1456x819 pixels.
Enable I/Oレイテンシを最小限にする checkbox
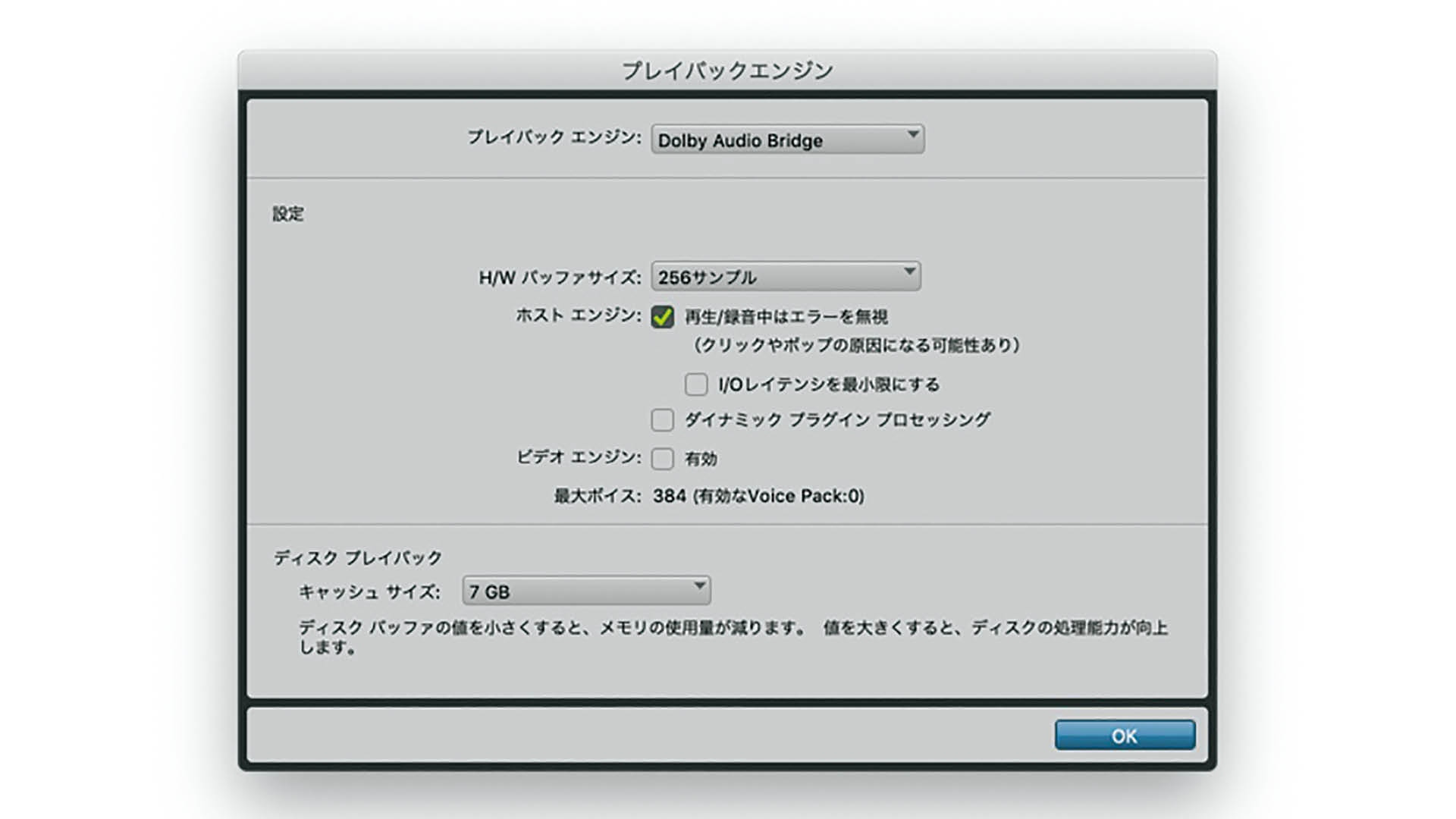(696, 384)
